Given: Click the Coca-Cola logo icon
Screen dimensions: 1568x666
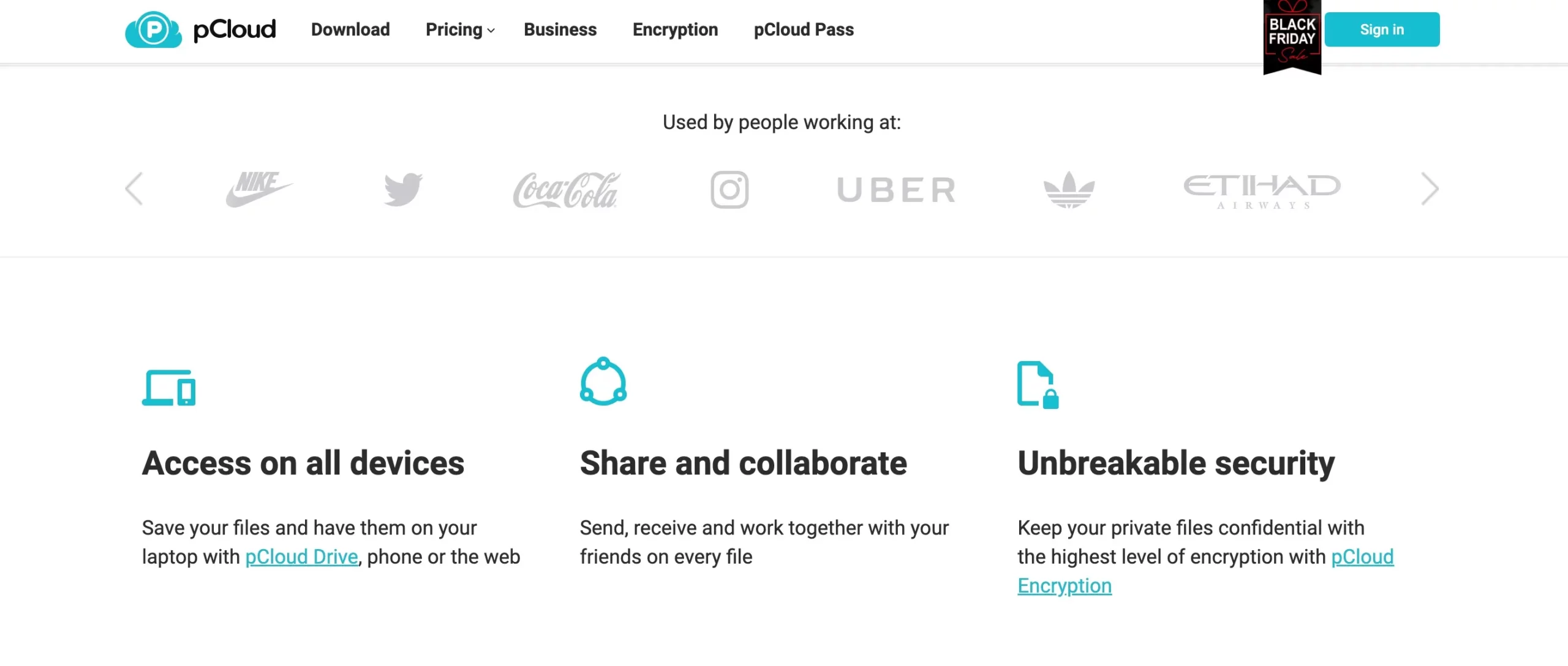Looking at the screenshot, I should click(x=566, y=189).
